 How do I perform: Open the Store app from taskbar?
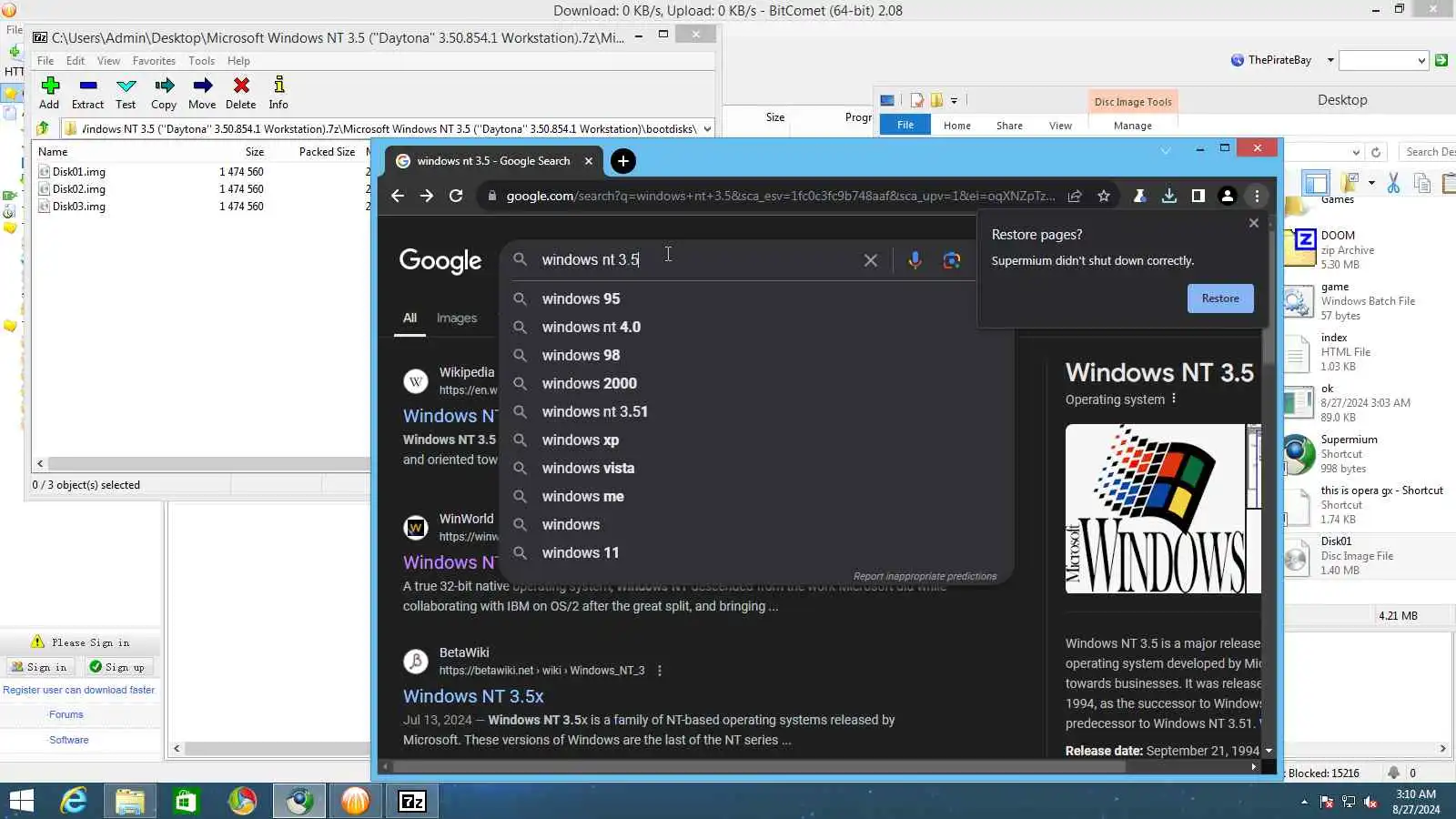tap(187, 801)
